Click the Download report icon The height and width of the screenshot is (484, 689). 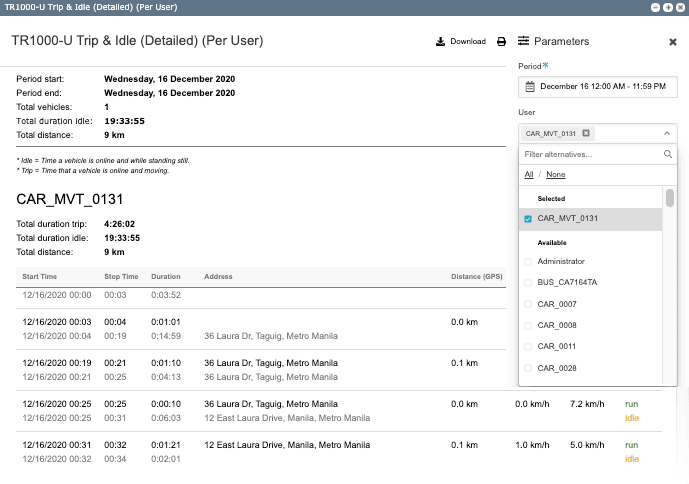[440, 42]
